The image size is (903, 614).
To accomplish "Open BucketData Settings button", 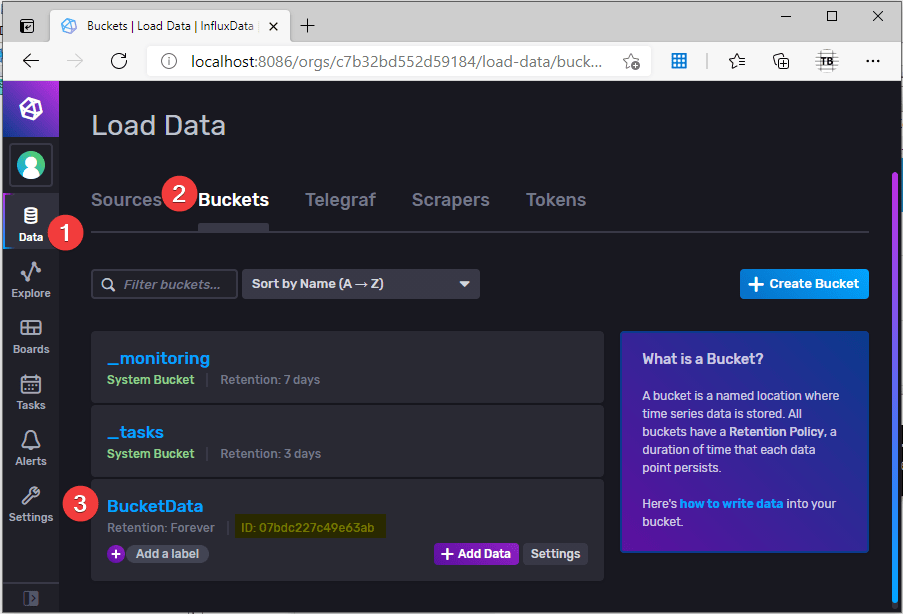I will tap(555, 554).
